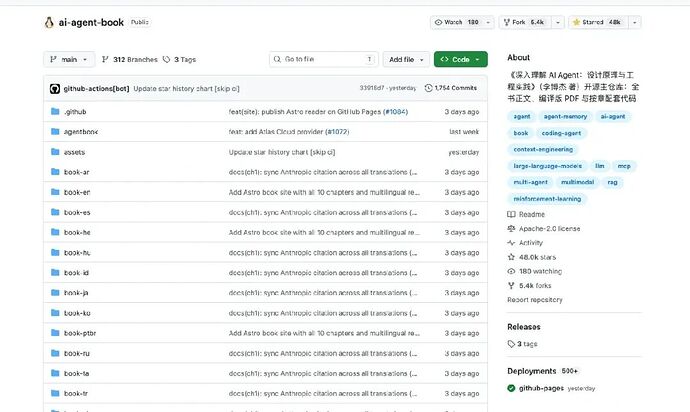Open the book-ar folder icon
Viewport: 690px width, 412px height.
[x=55, y=172]
